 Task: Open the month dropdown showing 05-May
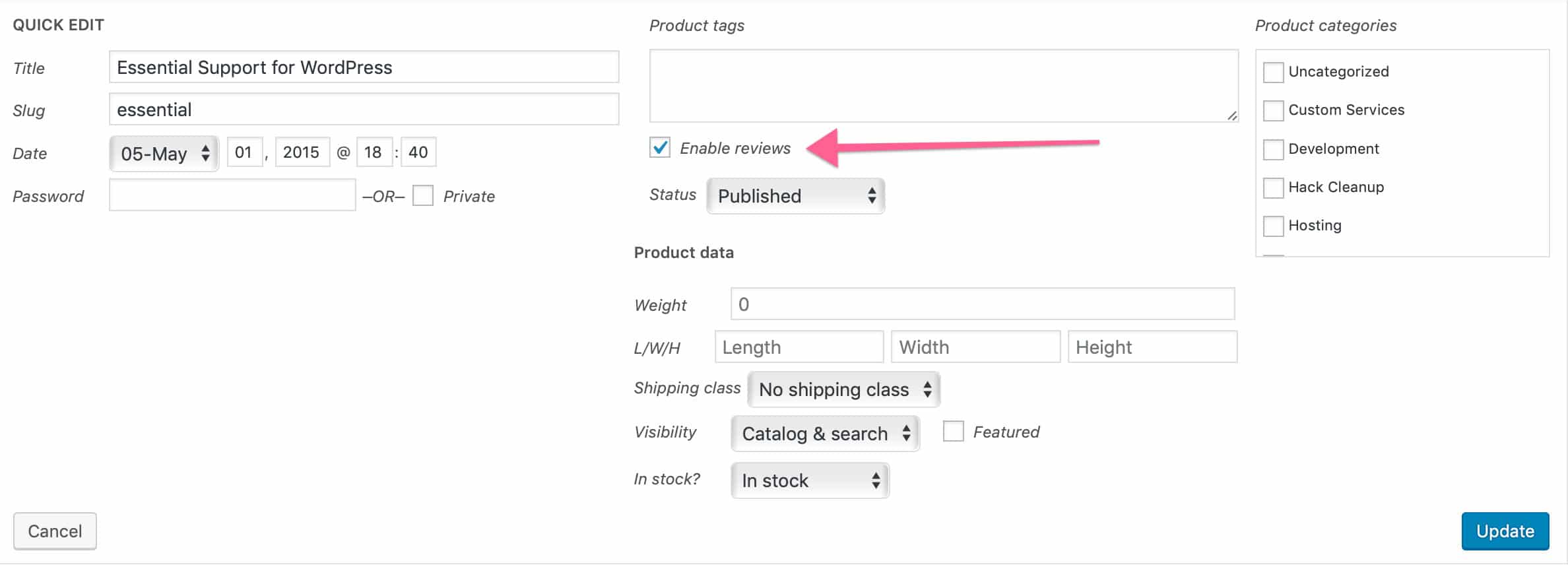[x=164, y=154]
